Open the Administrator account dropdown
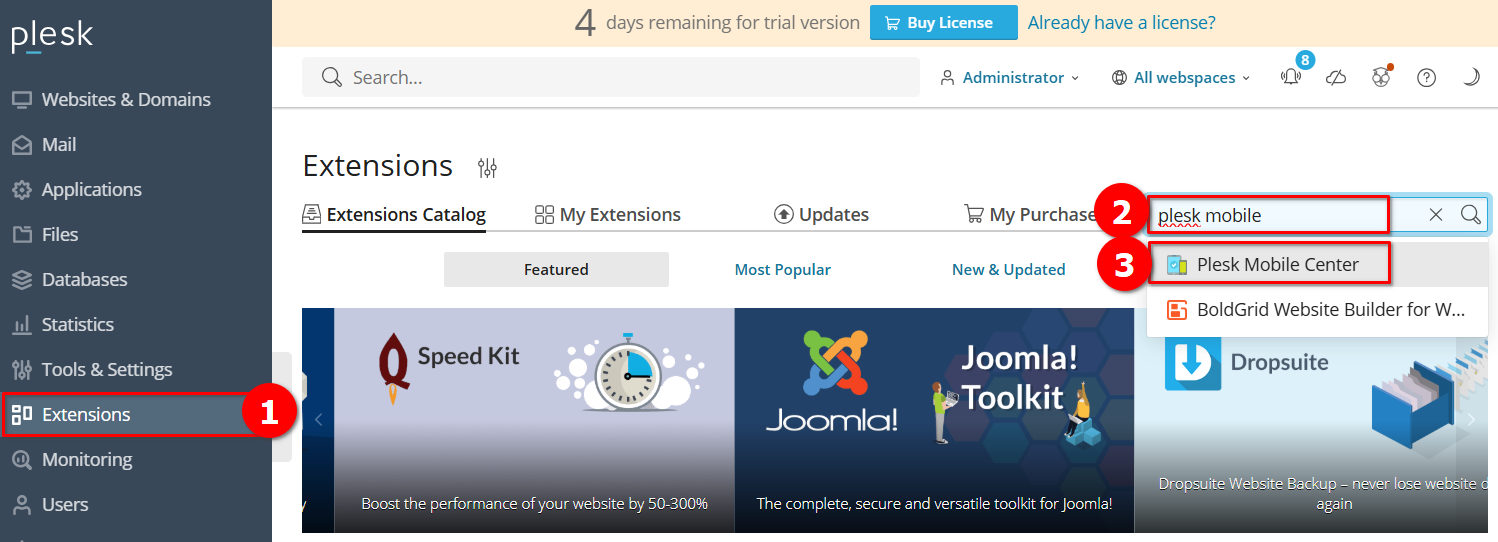This screenshot has height=542, width=1498. pos(1010,77)
